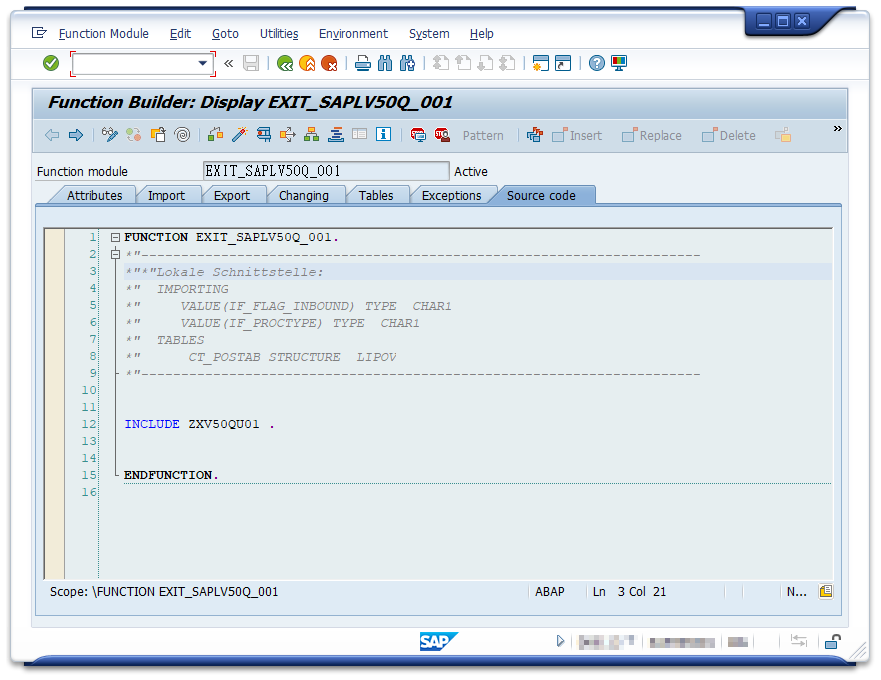
Task: Activate using the magic wand icon
Action: (240, 135)
